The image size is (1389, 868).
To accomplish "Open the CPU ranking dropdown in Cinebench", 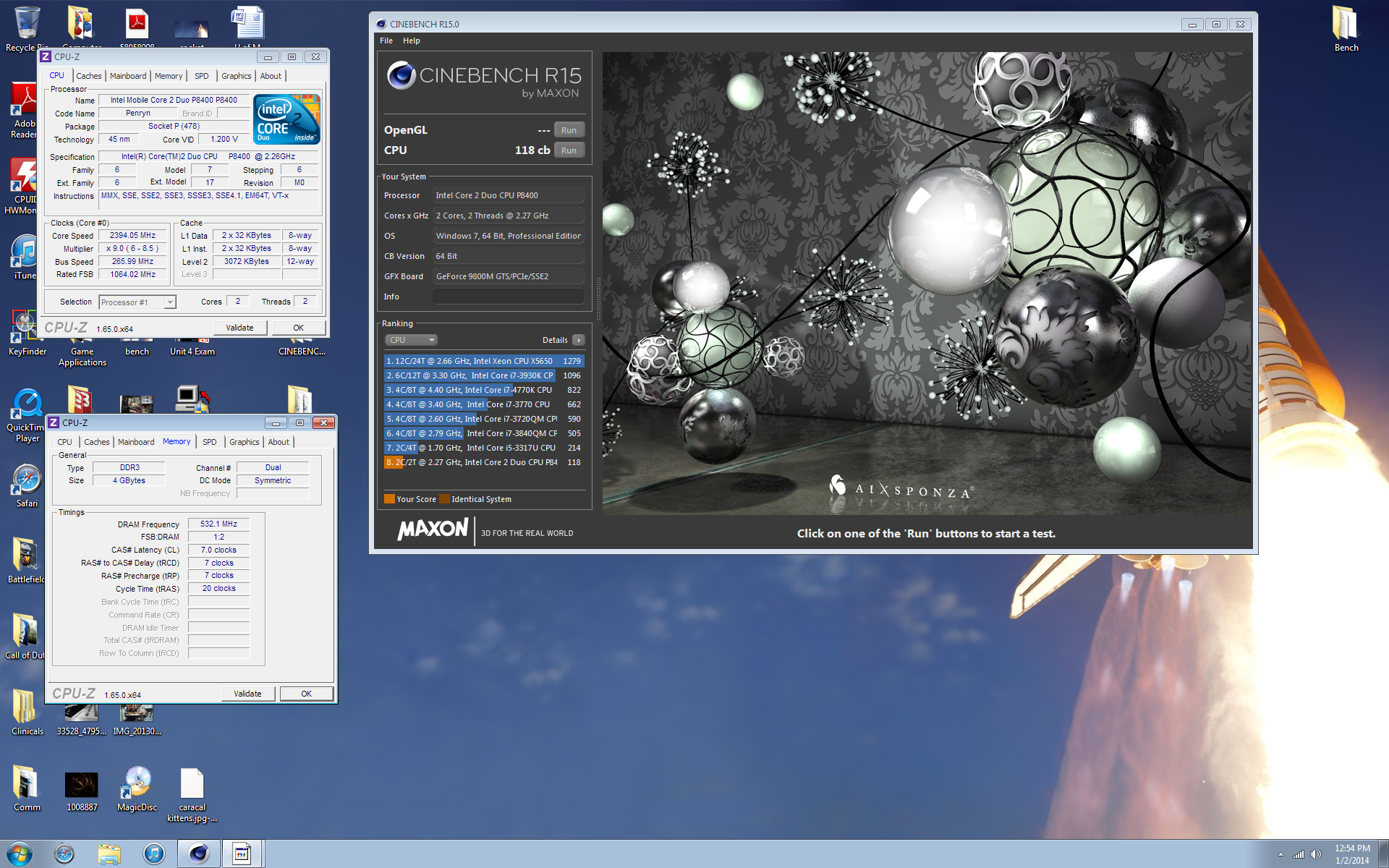I will click(411, 340).
